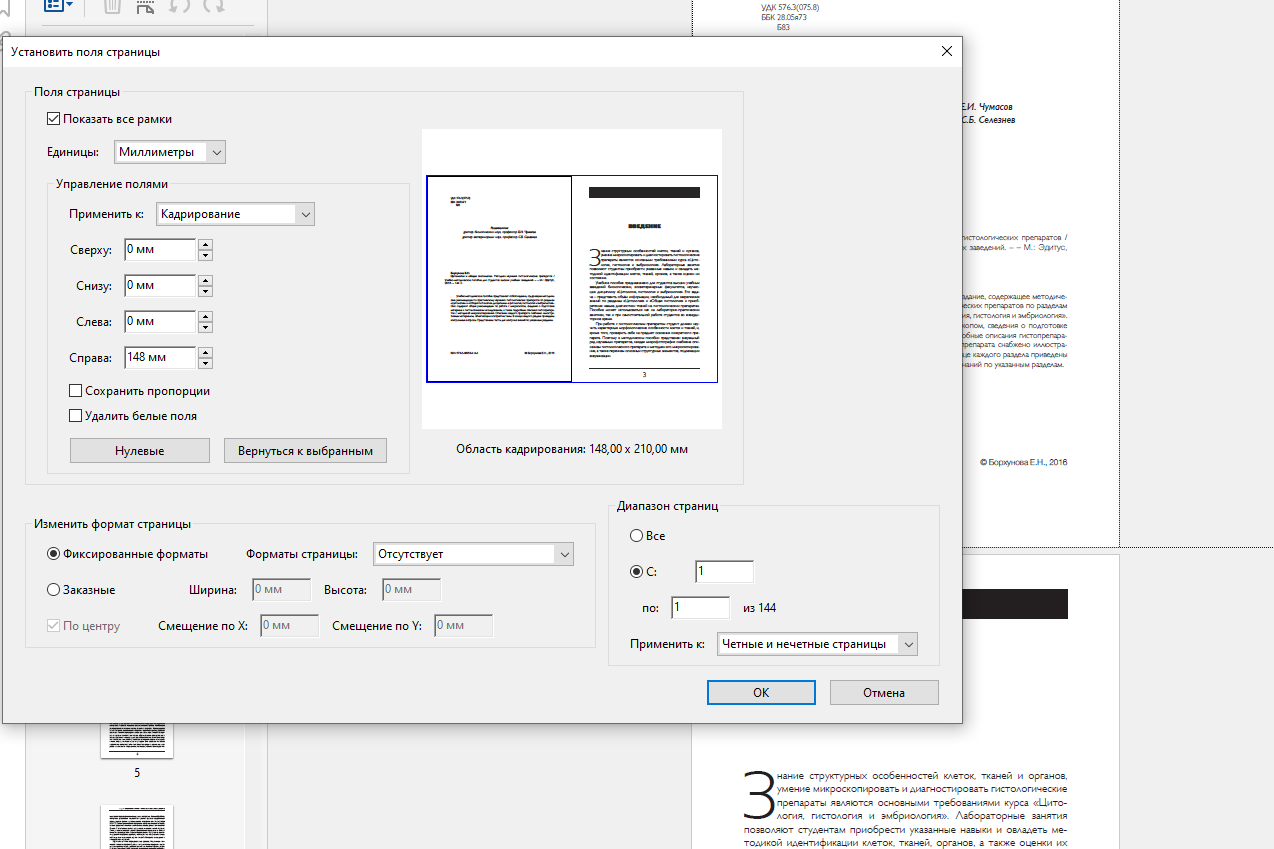The width and height of the screenshot is (1274, 849).
Task: Select the Фиксированные форматы radio button
Action: coord(54,553)
